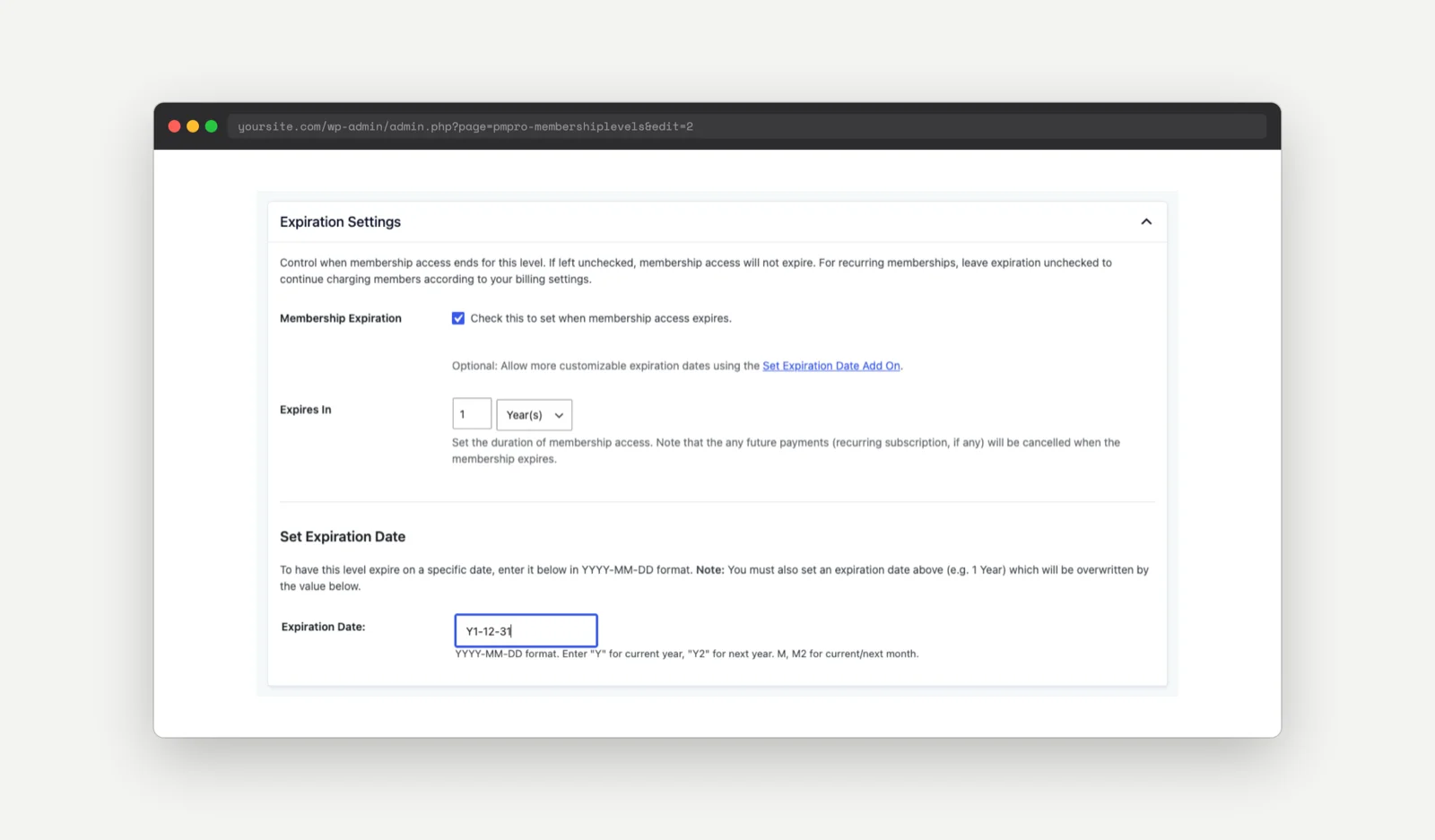Open the Set Expiration Date Add On link

tap(831, 366)
